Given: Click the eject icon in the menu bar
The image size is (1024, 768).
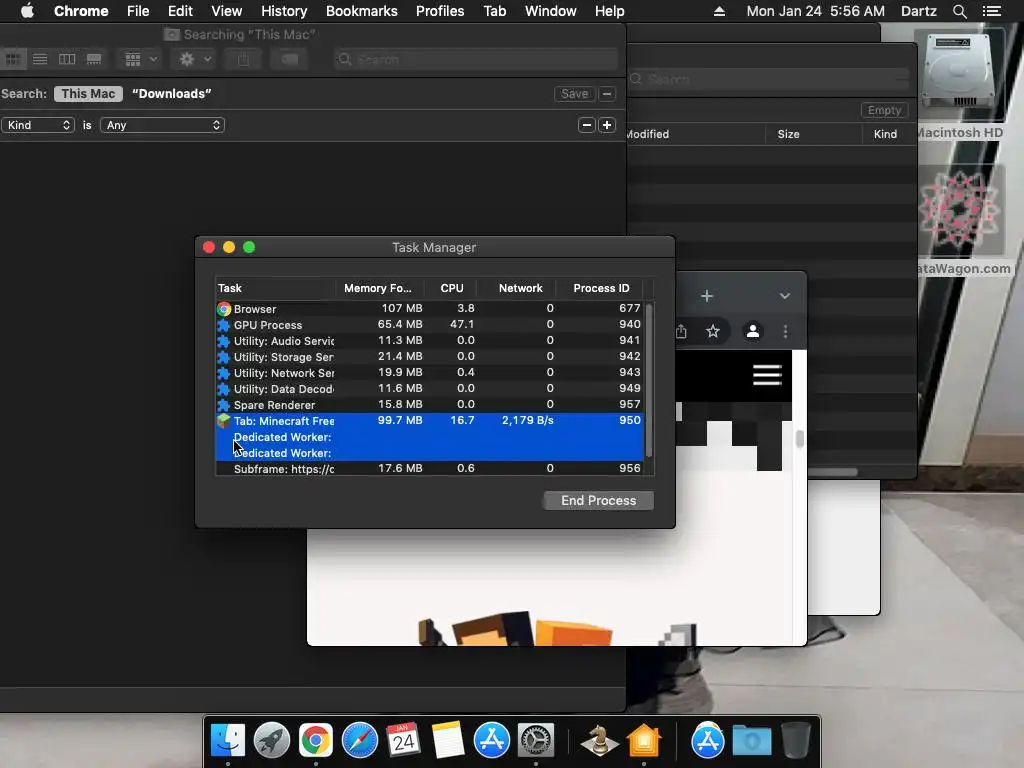Looking at the screenshot, I should point(719,11).
